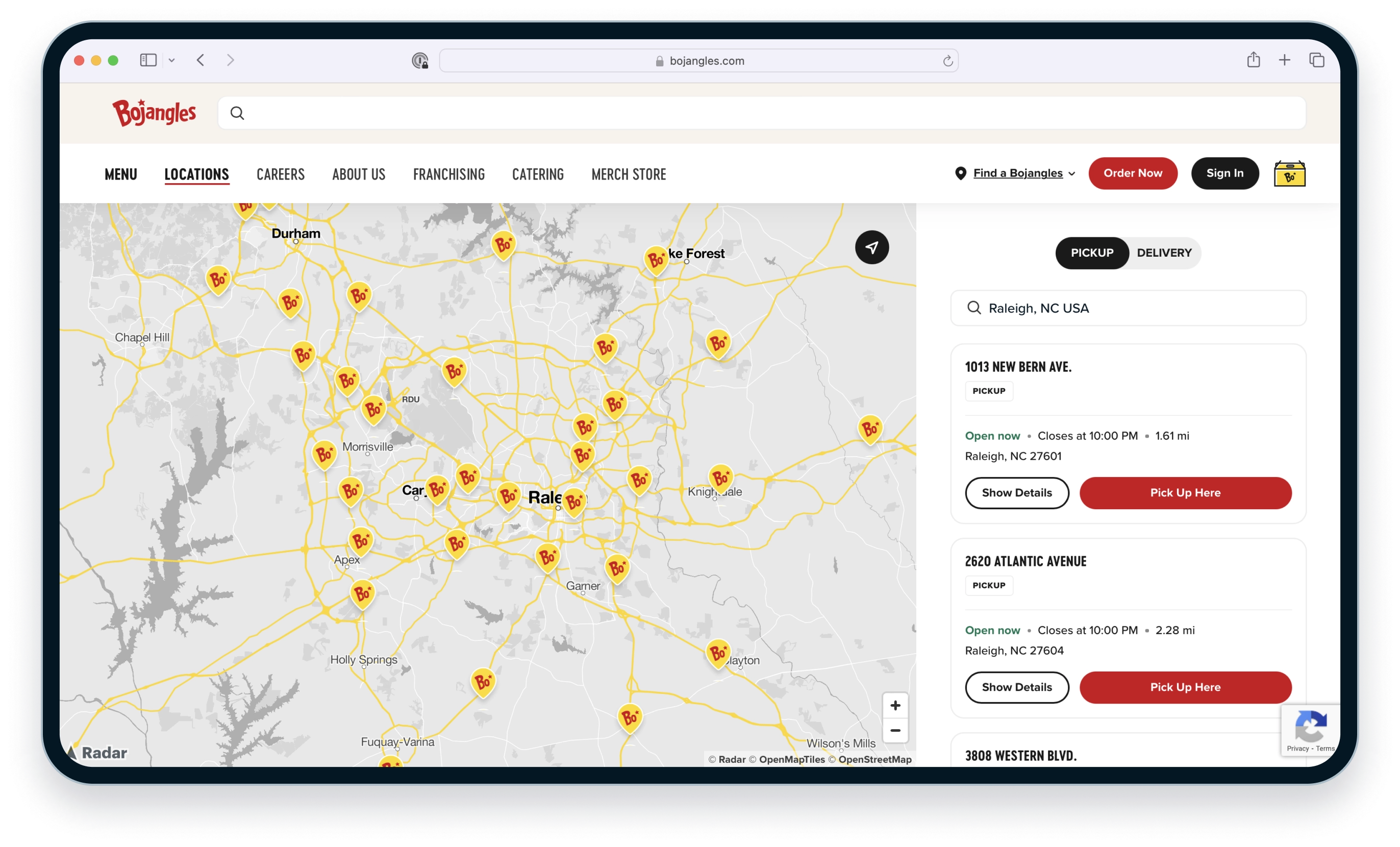This screenshot has height=847, width=1400.
Task: Toggle the Safari sidebar
Action: click(x=148, y=60)
